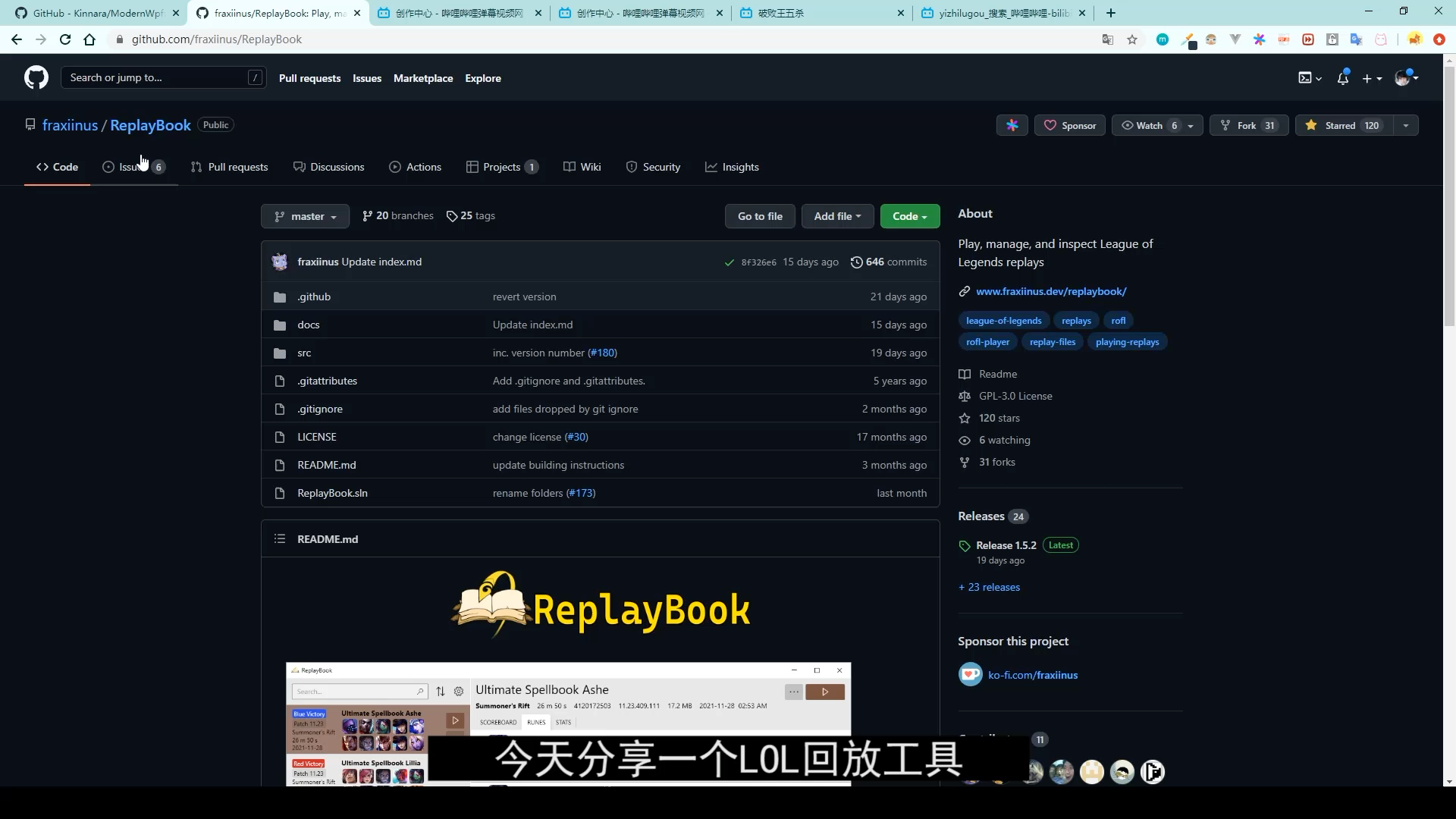Open the .github folder
Viewport: 1456px width, 819px height.
(x=314, y=297)
